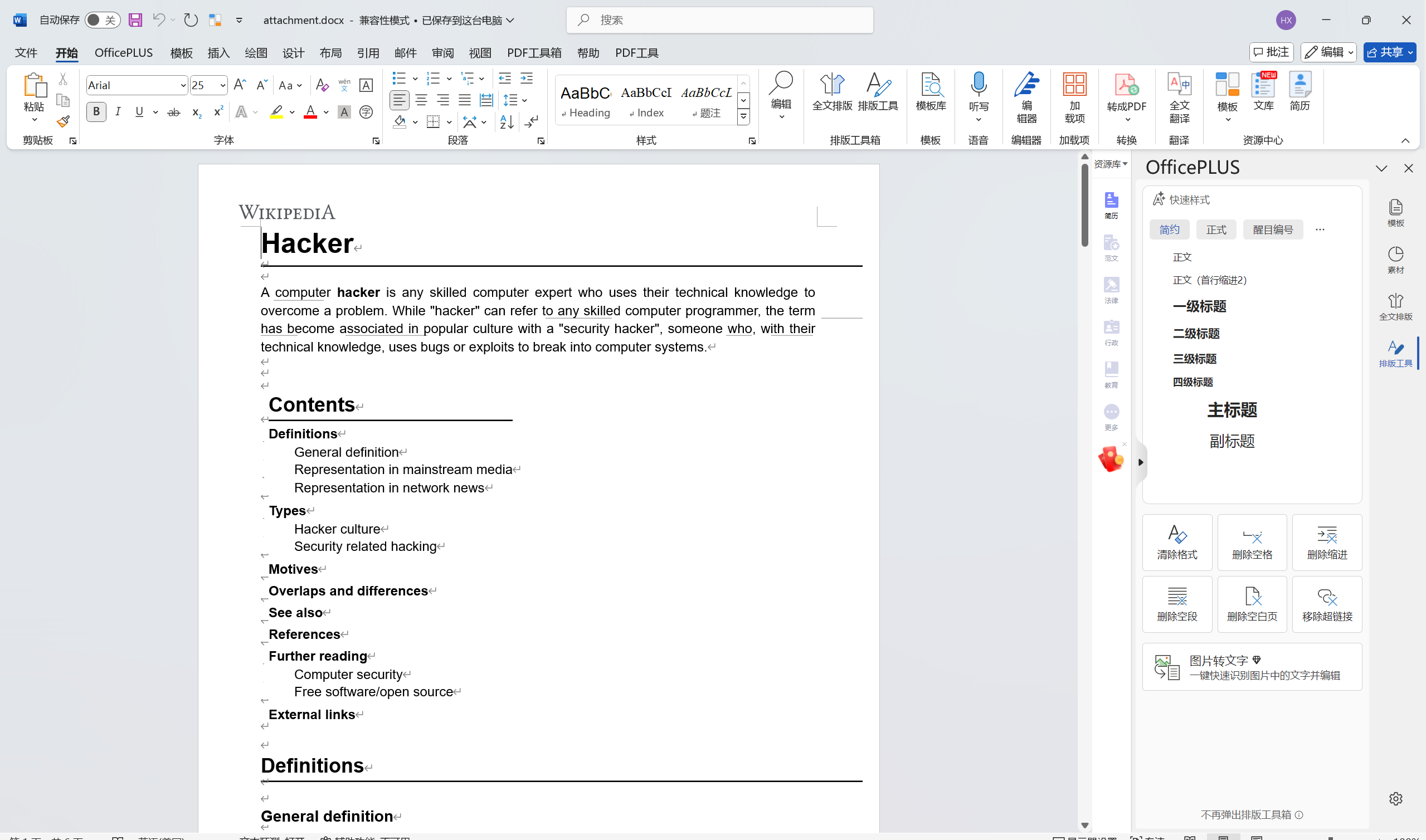Open 全文翻译 translation tool
This screenshot has width=1426, height=840.
pos(1180,97)
